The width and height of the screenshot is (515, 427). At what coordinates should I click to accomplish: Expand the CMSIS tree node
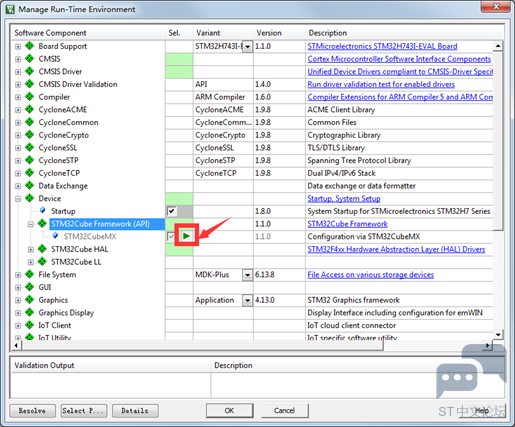point(18,59)
